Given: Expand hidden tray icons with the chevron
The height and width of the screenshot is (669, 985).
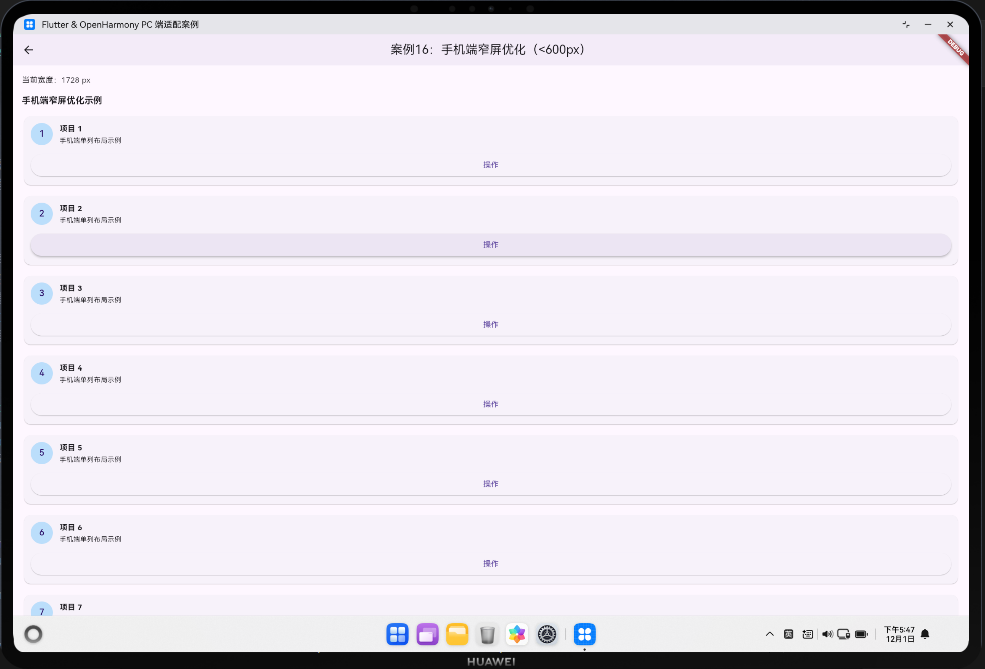Looking at the screenshot, I should tap(770, 634).
